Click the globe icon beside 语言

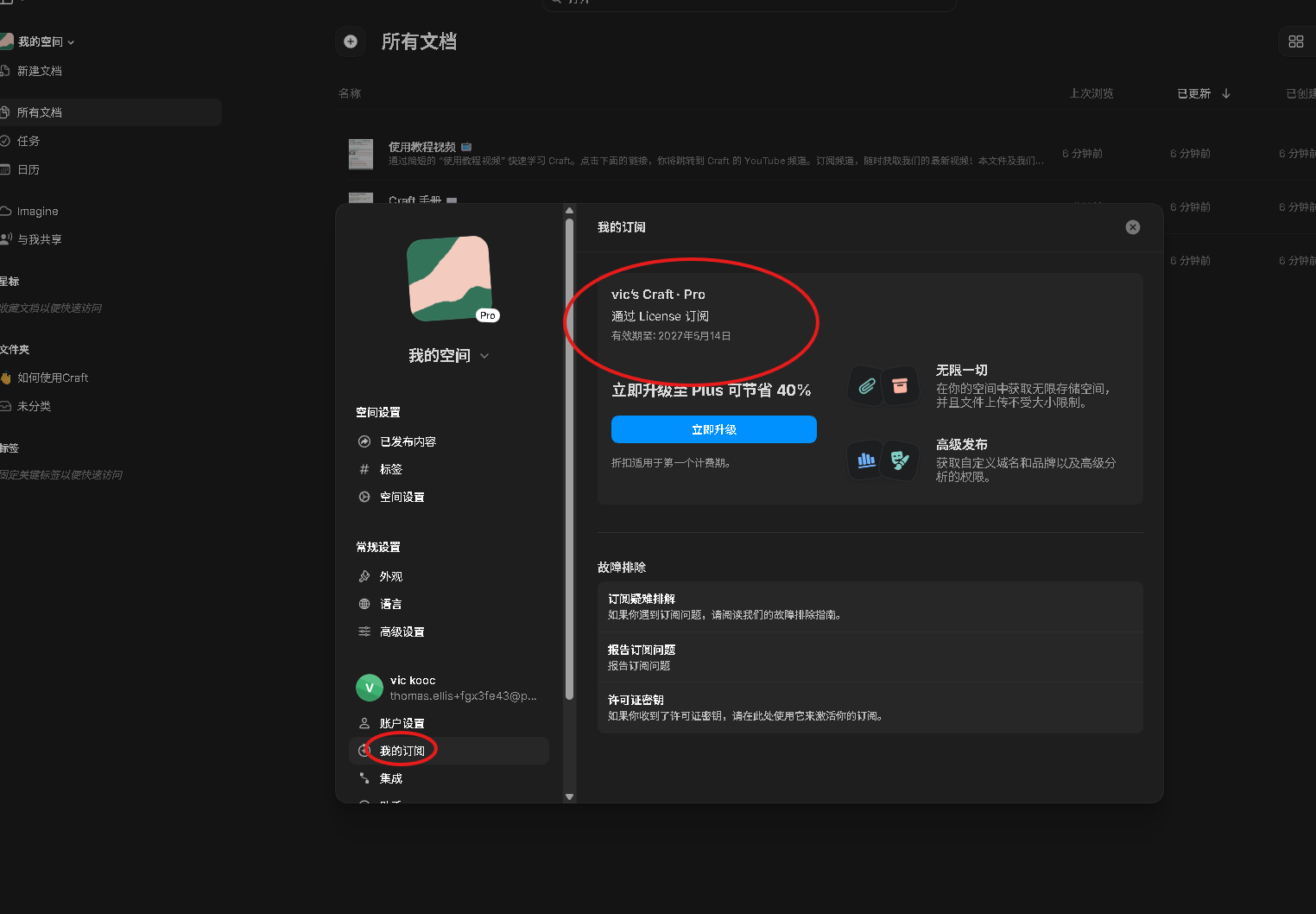[x=364, y=604]
